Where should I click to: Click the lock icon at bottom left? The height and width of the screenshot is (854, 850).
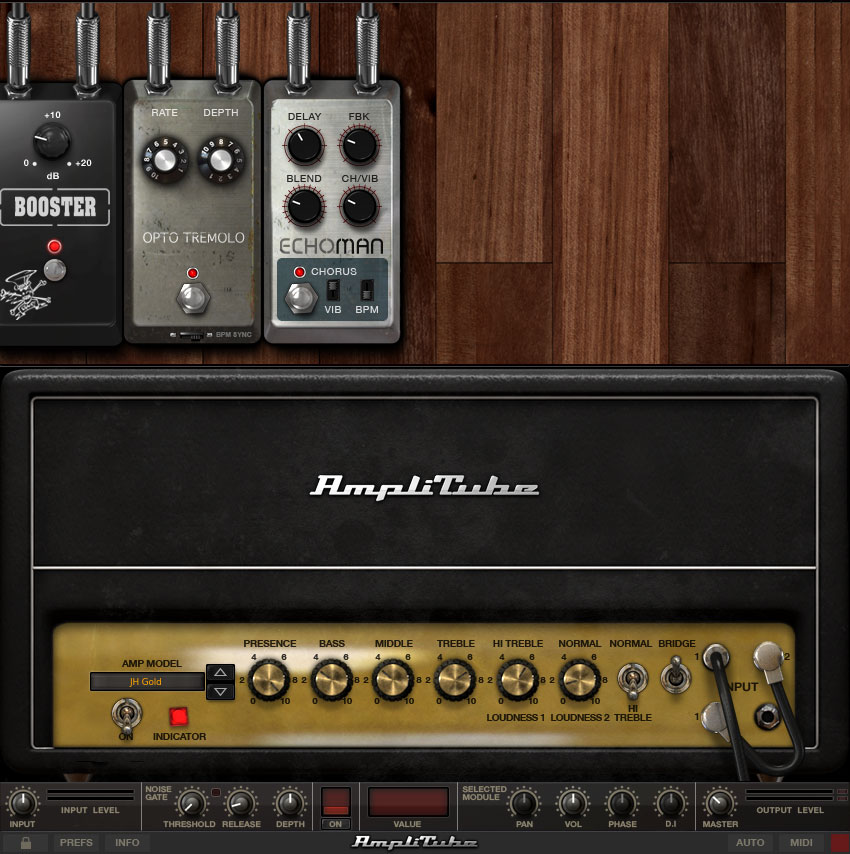click(x=26, y=843)
